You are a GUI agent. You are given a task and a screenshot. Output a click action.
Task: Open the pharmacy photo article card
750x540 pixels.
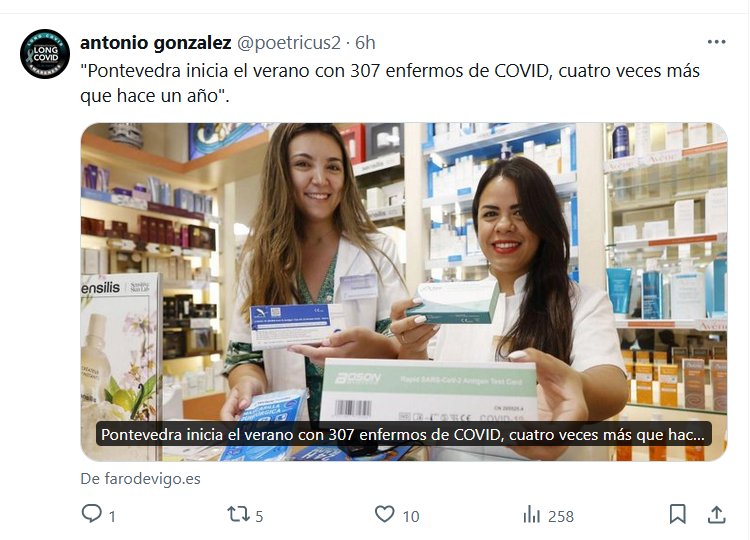(404, 292)
